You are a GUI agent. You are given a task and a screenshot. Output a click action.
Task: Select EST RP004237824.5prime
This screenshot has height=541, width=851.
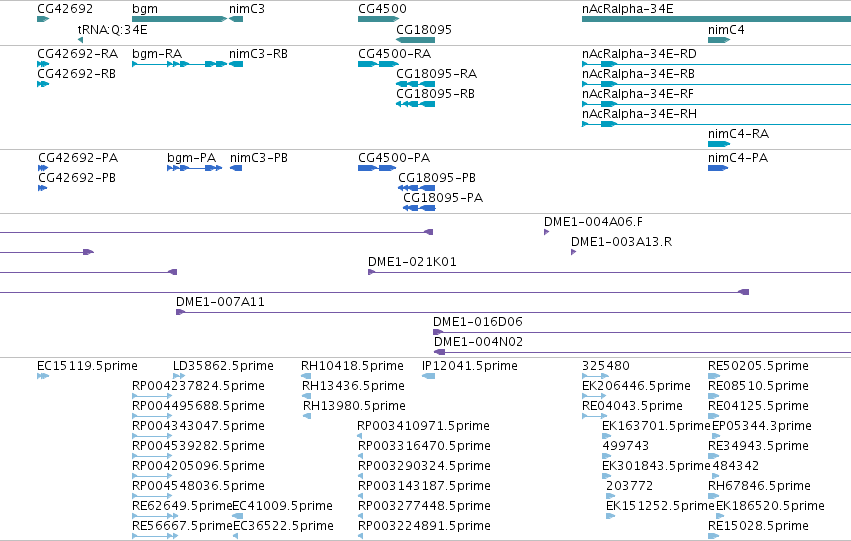coord(152,396)
